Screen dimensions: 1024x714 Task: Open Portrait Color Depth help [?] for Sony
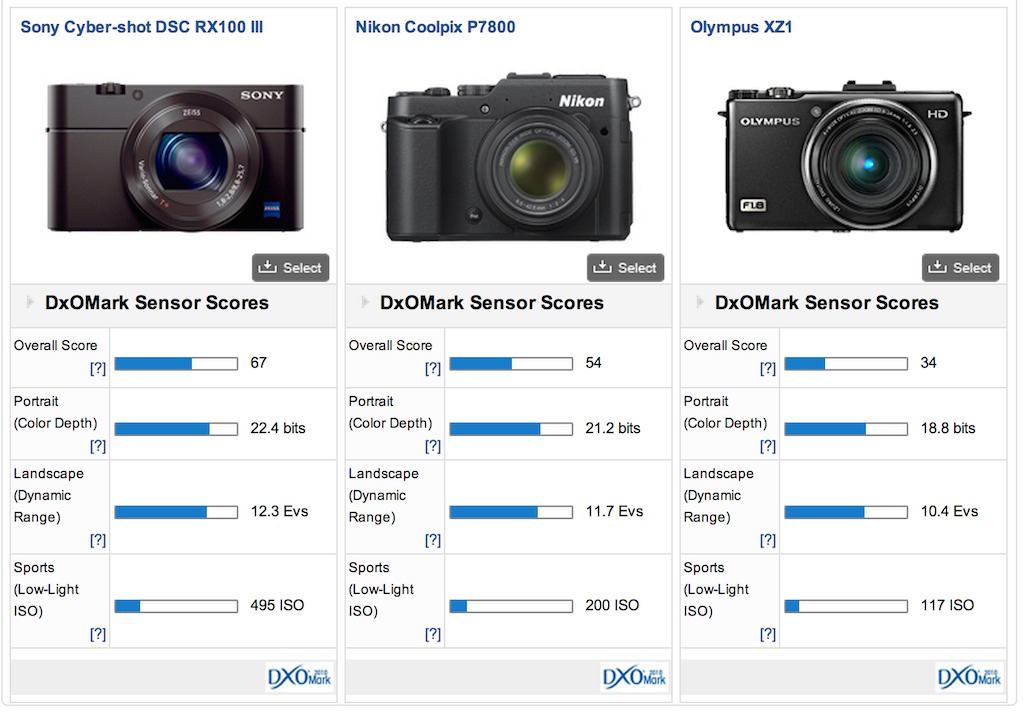[97, 446]
